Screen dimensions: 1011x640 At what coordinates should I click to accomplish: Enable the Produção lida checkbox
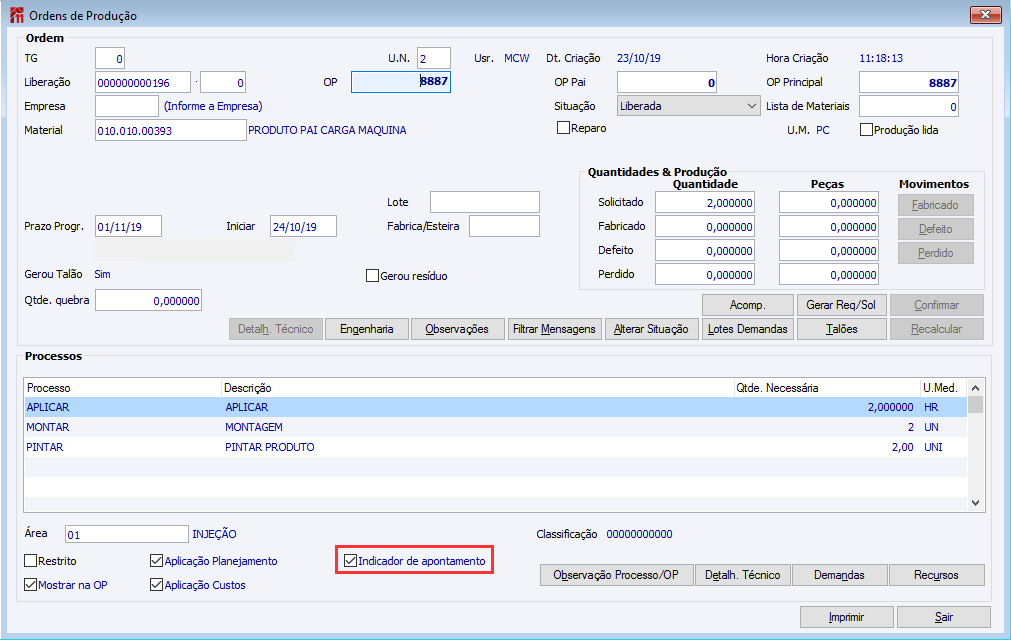(x=867, y=130)
